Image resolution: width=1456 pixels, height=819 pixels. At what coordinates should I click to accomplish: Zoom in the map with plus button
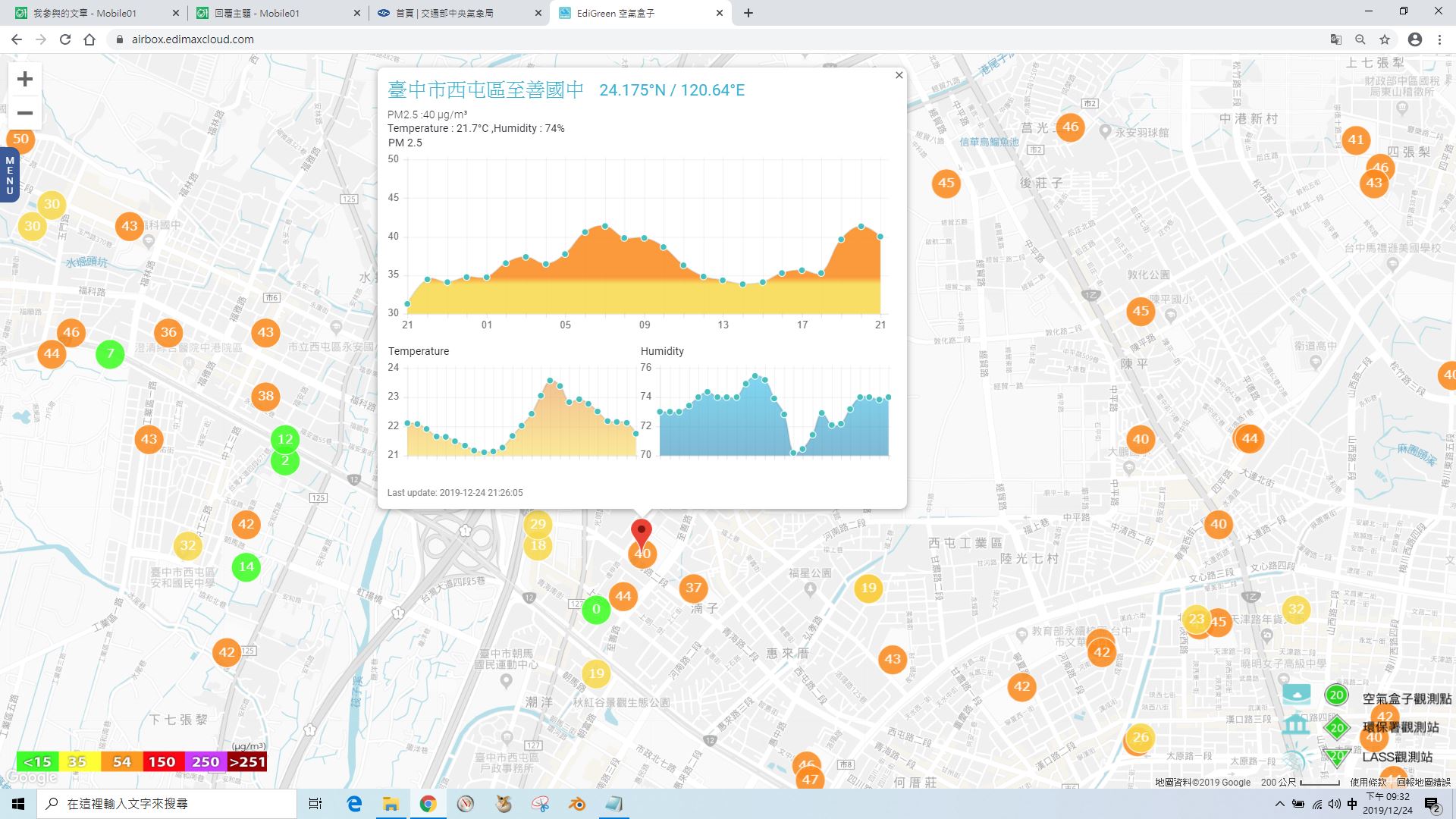pyautogui.click(x=25, y=79)
